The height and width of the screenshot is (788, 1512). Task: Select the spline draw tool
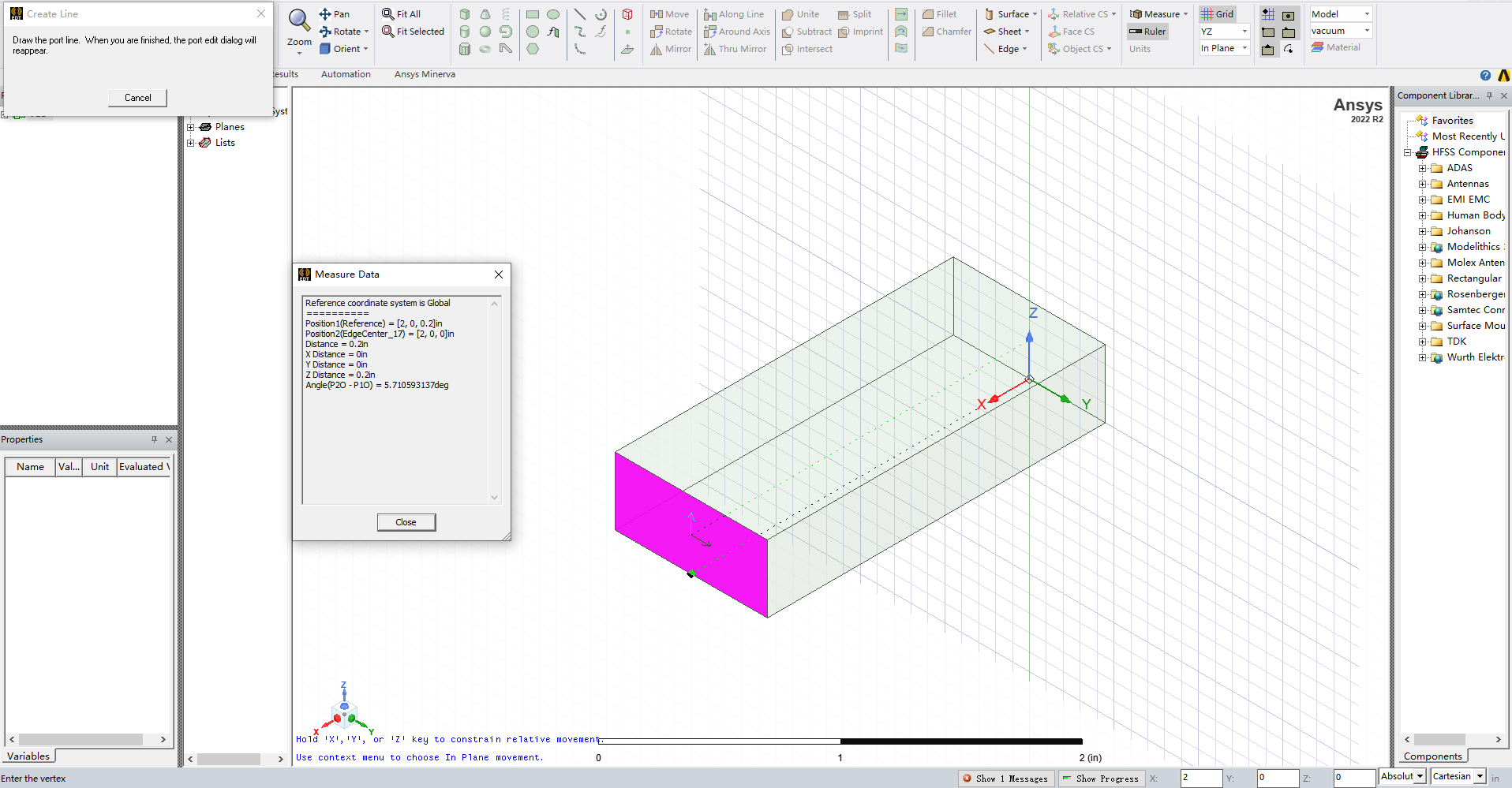point(580,32)
